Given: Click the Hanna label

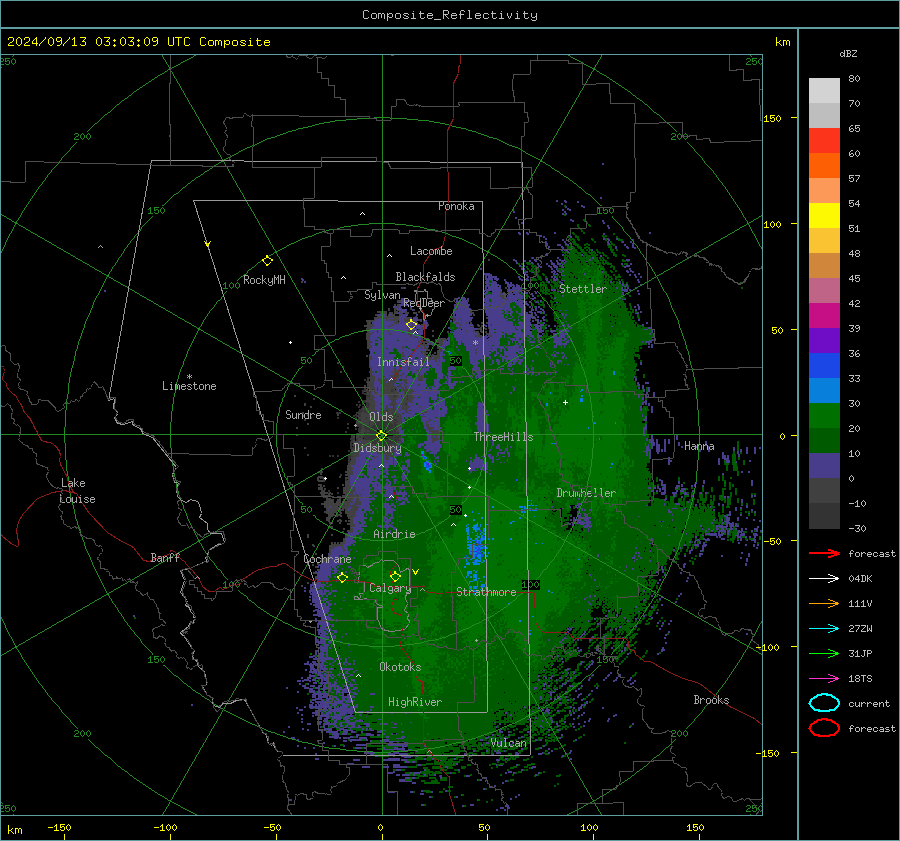Looking at the screenshot, I should (x=699, y=446).
